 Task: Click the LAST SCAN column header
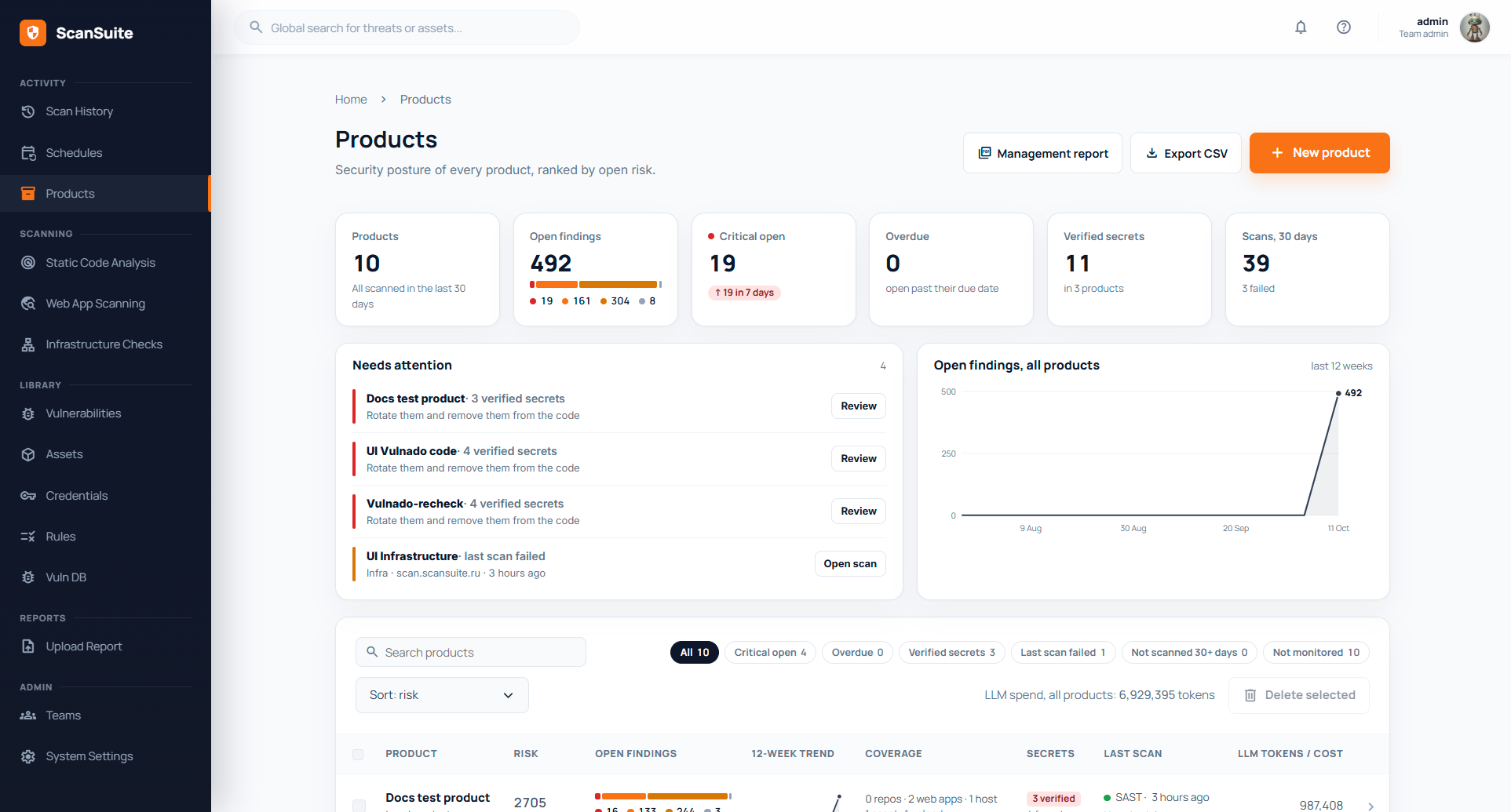(1133, 753)
